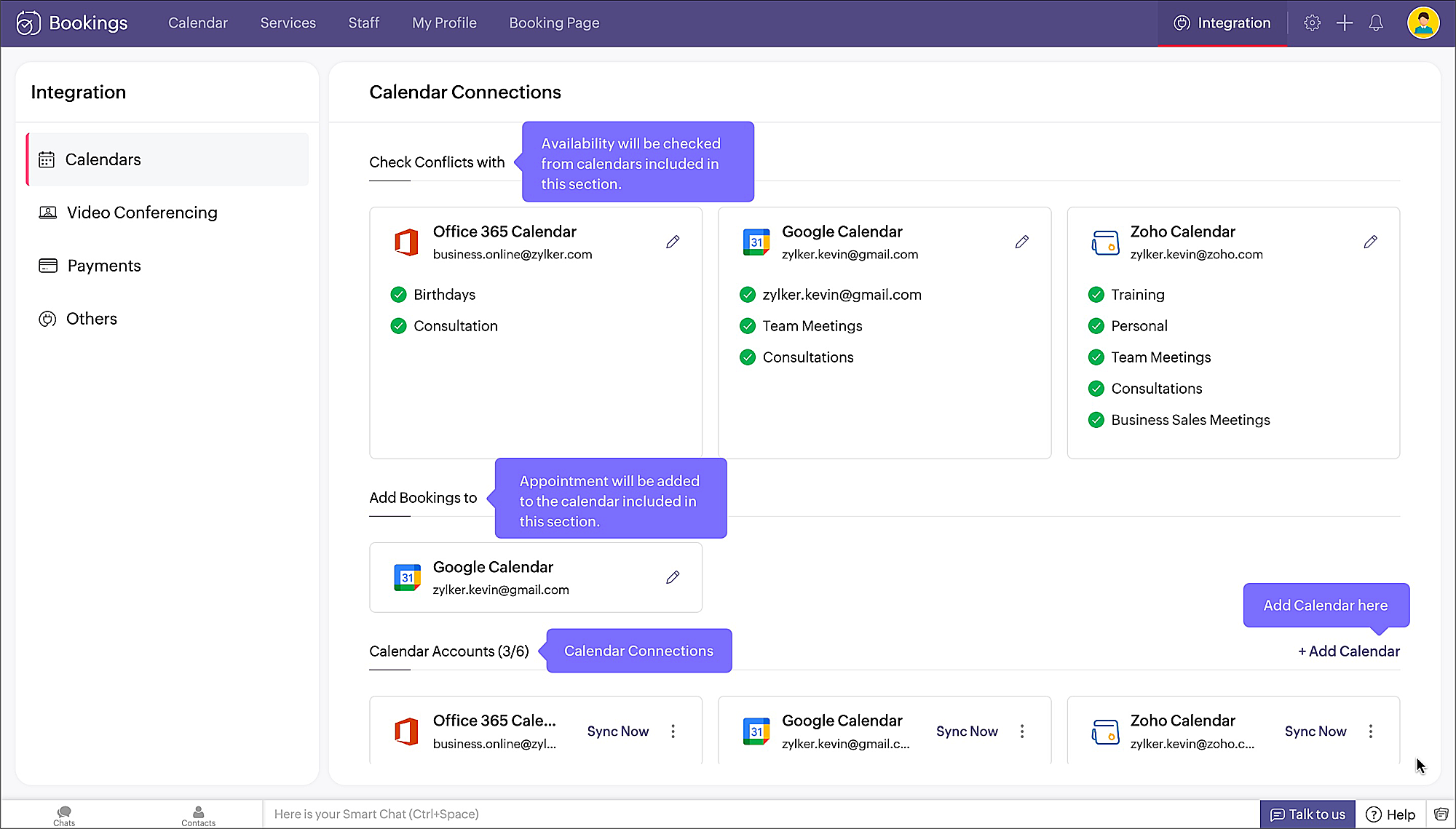The image size is (1456, 829).
Task: Open Talk to us chat button
Action: pos(1307,814)
